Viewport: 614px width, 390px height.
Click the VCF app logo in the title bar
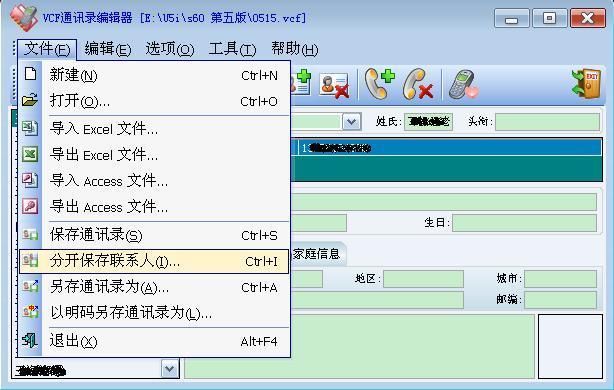coord(23,18)
